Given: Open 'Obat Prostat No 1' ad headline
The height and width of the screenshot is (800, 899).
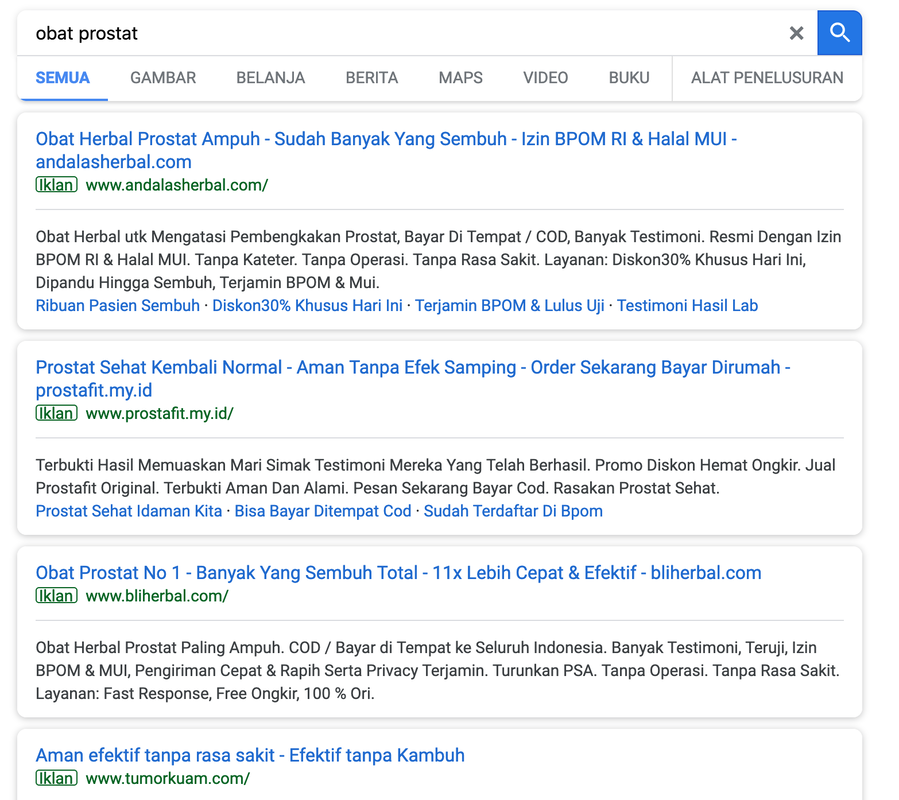Looking at the screenshot, I should pyautogui.click(x=398, y=573).
